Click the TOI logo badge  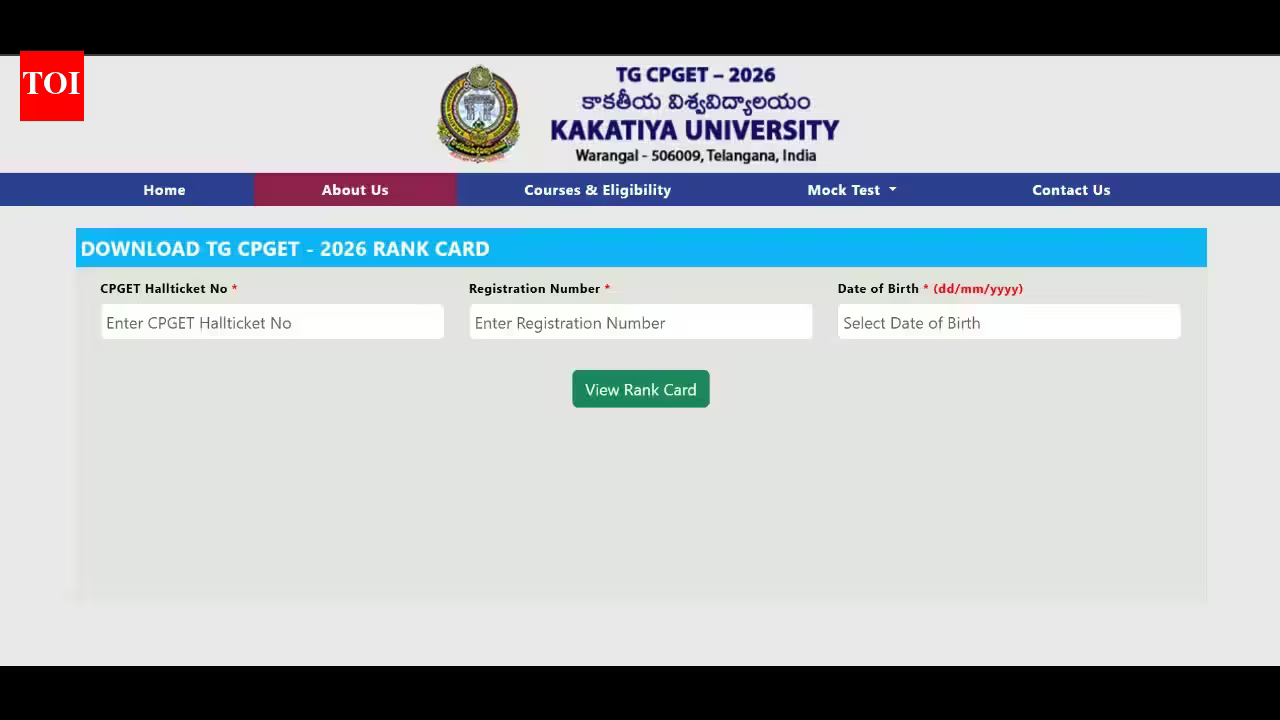coord(52,86)
